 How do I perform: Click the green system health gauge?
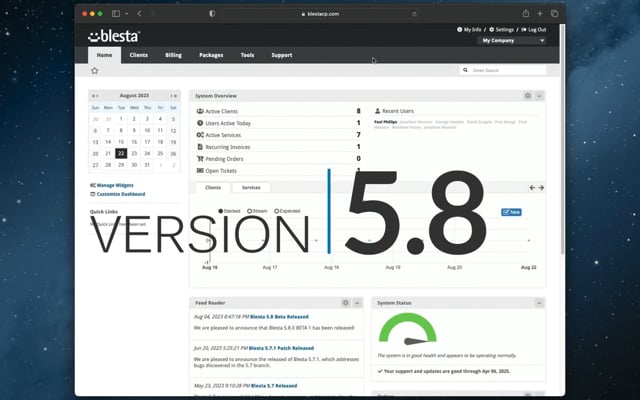point(408,328)
